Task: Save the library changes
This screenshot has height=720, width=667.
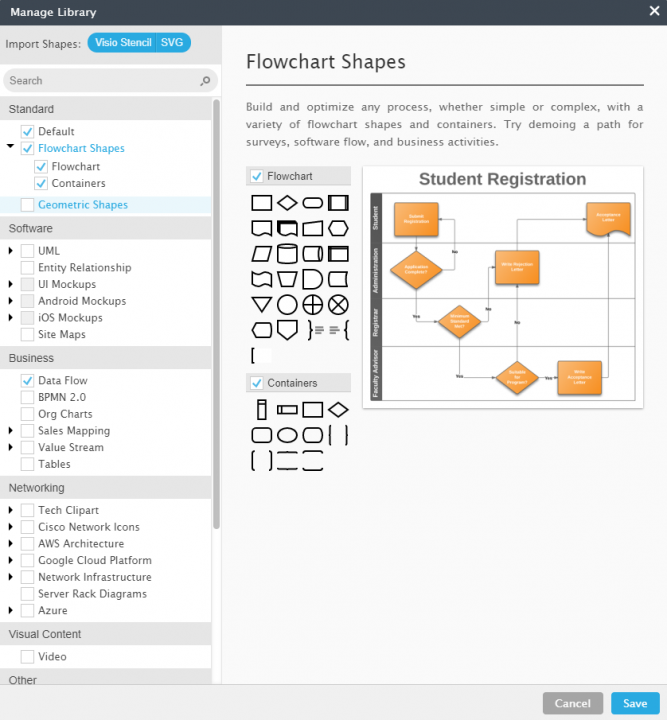Action: click(635, 703)
